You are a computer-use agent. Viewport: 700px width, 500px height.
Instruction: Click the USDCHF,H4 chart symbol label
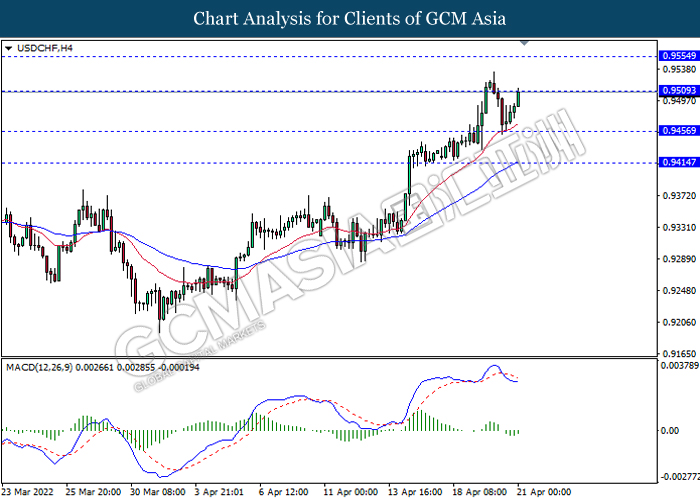coord(45,48)
